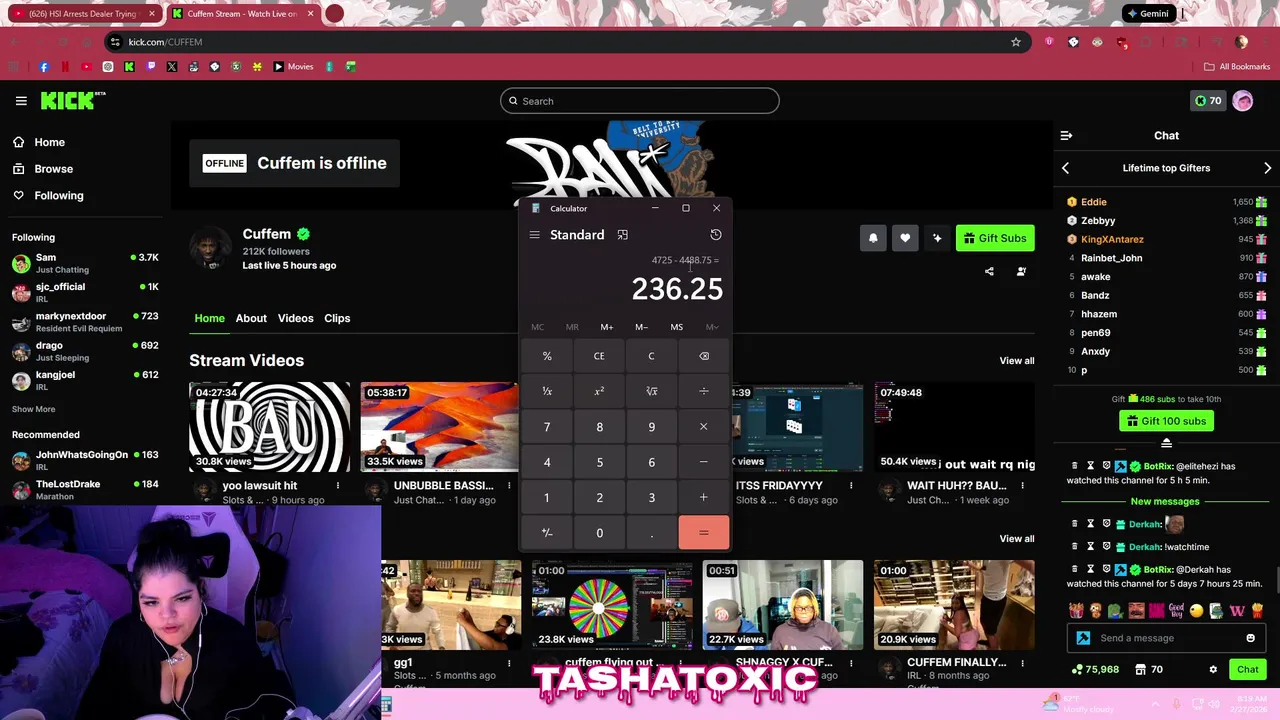
Task: Open View all for Stream Videos
Action: pos(1017,361)
